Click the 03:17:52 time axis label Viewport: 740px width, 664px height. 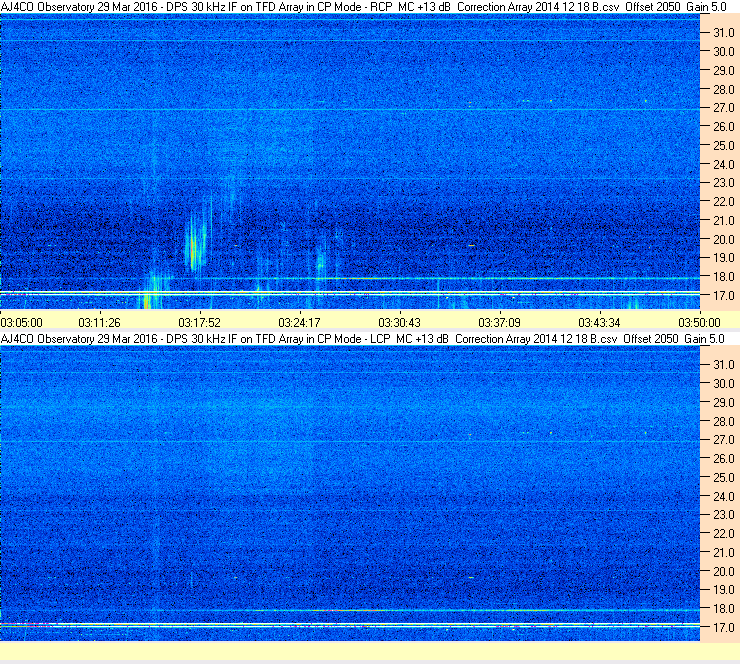pos(200,323)
